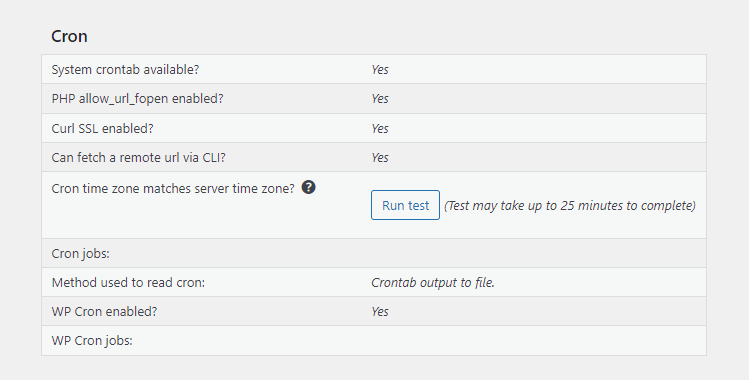749x380 pixels.
Task: Click the 25 minutes test duration note
Action: point(570,205)
